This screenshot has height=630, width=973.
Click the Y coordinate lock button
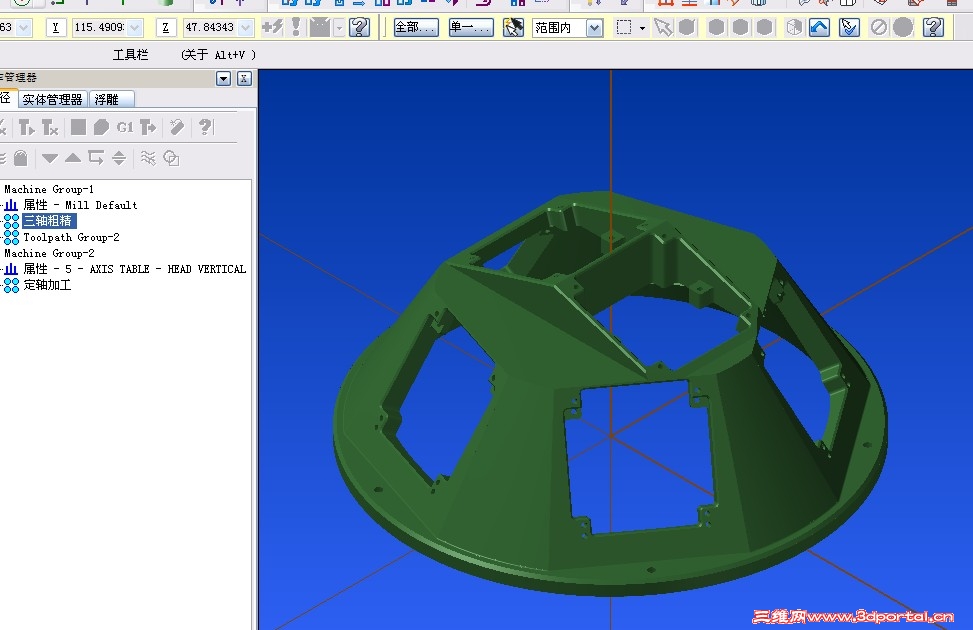tap(56, 27)
